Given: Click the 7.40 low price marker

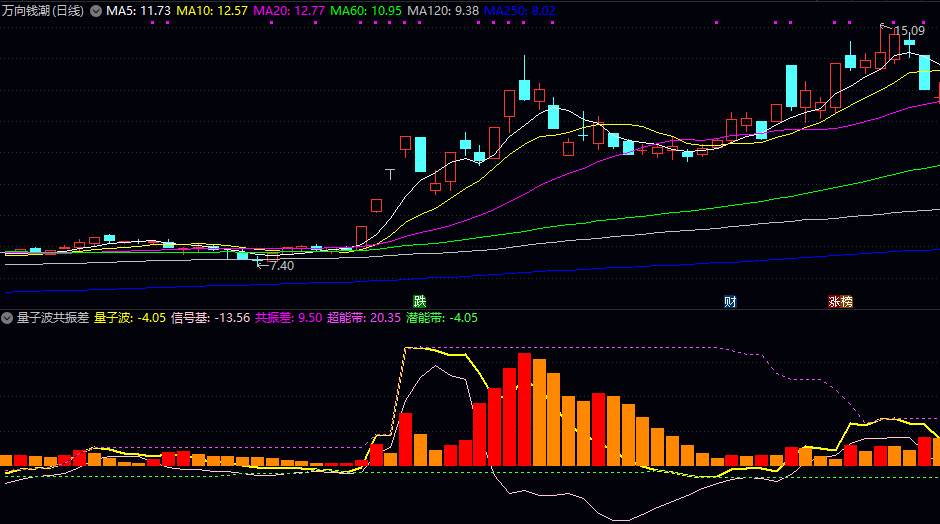Looking at the screenshot, I should pos(281,265).
